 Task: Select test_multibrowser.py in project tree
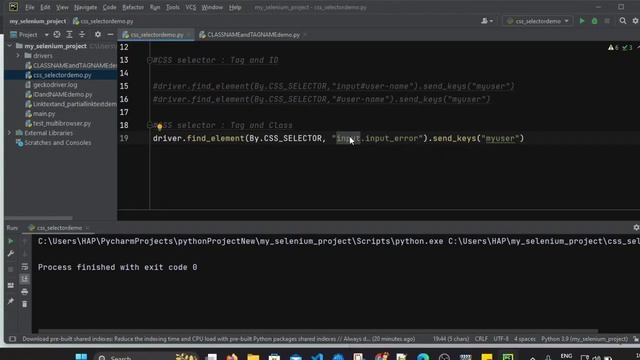click(x=62, y=123)
